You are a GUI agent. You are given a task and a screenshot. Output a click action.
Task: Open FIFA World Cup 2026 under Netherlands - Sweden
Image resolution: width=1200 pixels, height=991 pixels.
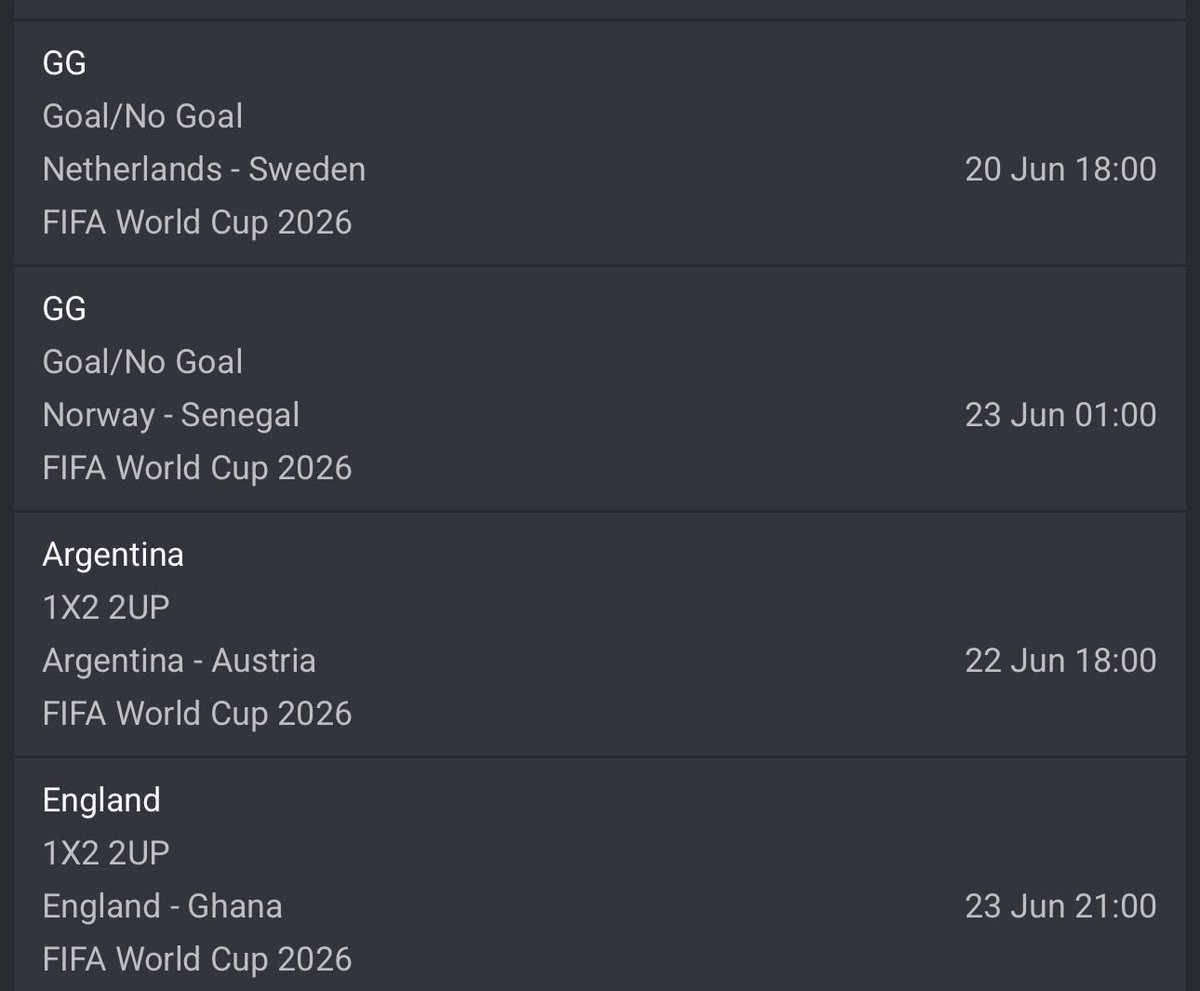[197, 222]
